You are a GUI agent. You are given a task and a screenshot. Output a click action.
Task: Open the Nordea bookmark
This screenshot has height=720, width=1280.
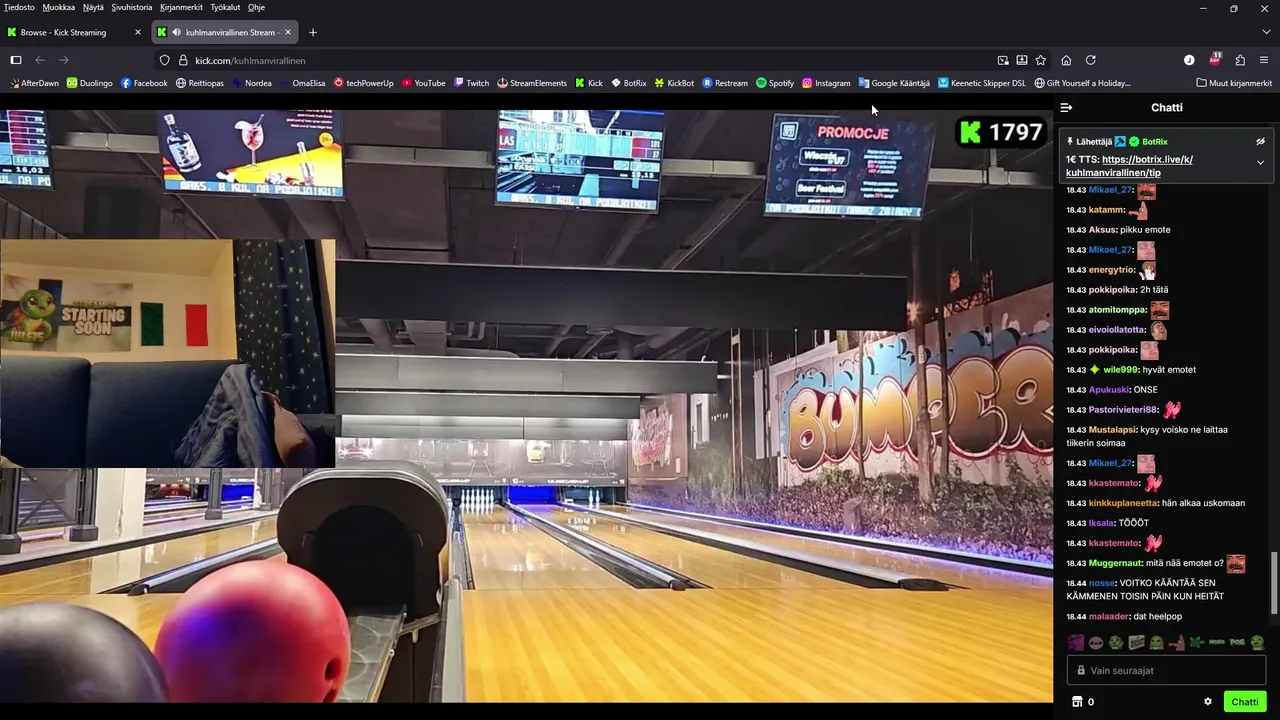252,83
